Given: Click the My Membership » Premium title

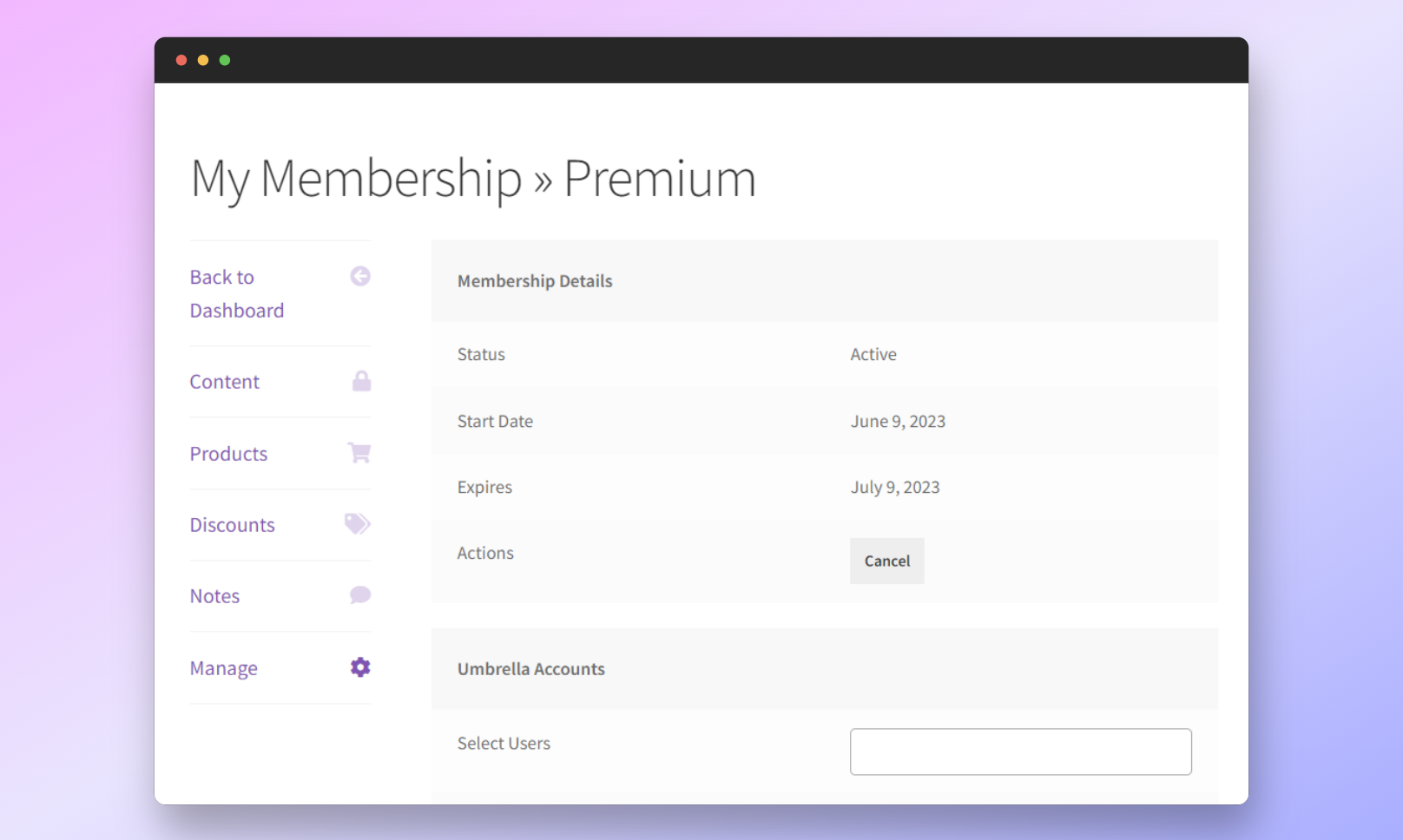Looking at the screenshot, I should point(473,180).
